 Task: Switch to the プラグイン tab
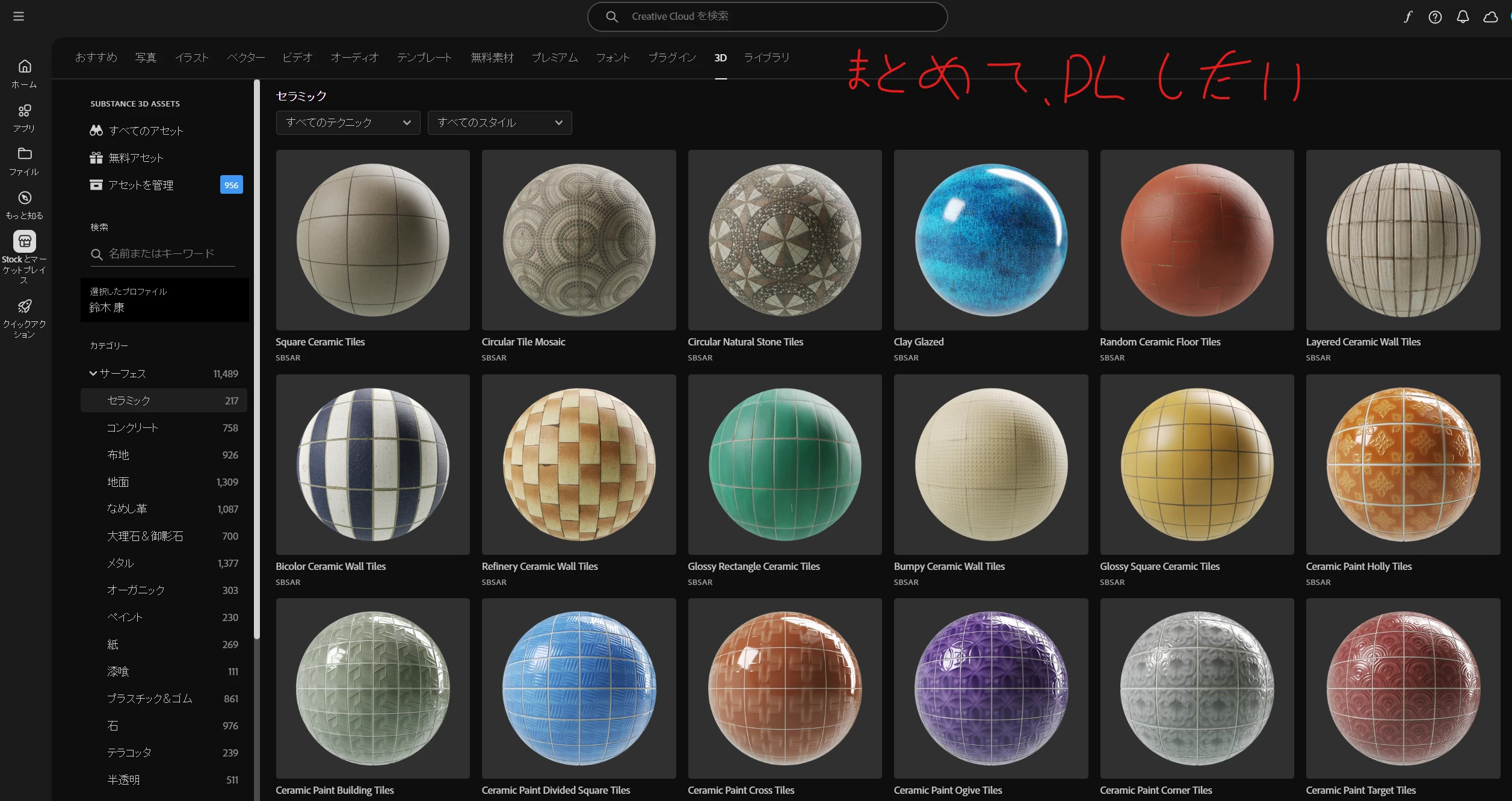point(672,58)
